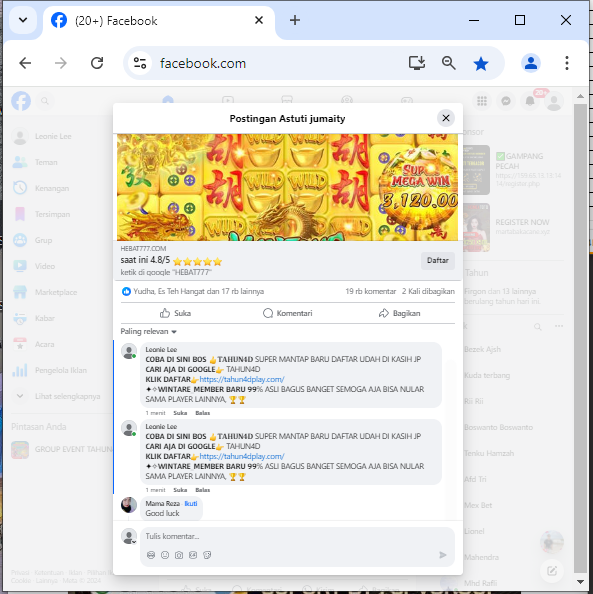Click Balas under the second Leonie Lee comment

point(202,490)
